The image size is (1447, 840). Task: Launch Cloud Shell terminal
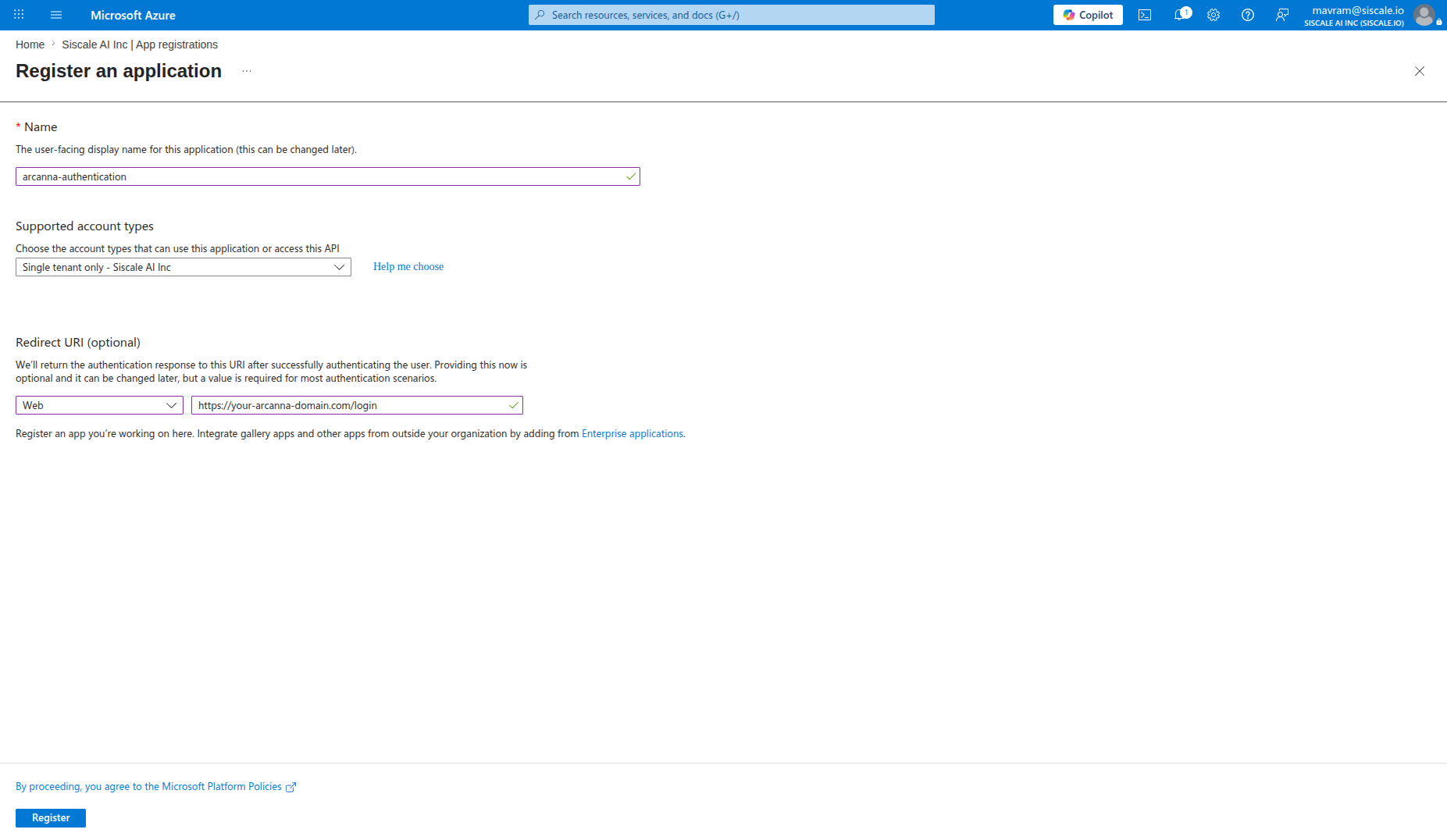[x=1145, y=15]
